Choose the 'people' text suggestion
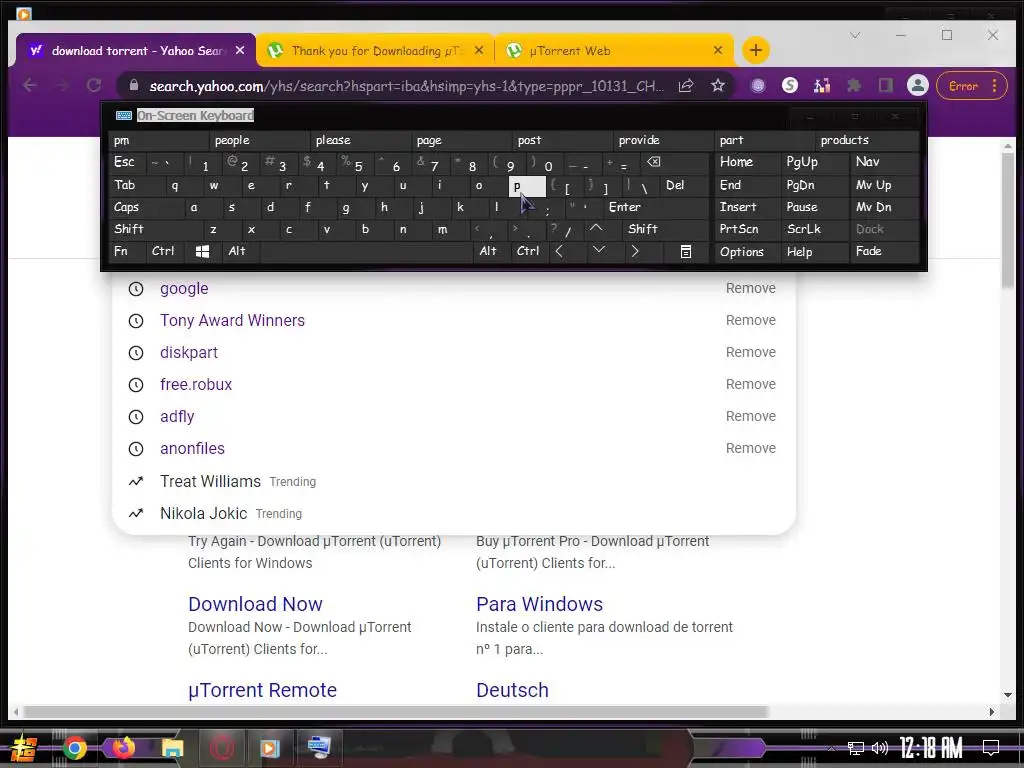The width and height of the screenshot is (1024, 768). pos(260,140)
